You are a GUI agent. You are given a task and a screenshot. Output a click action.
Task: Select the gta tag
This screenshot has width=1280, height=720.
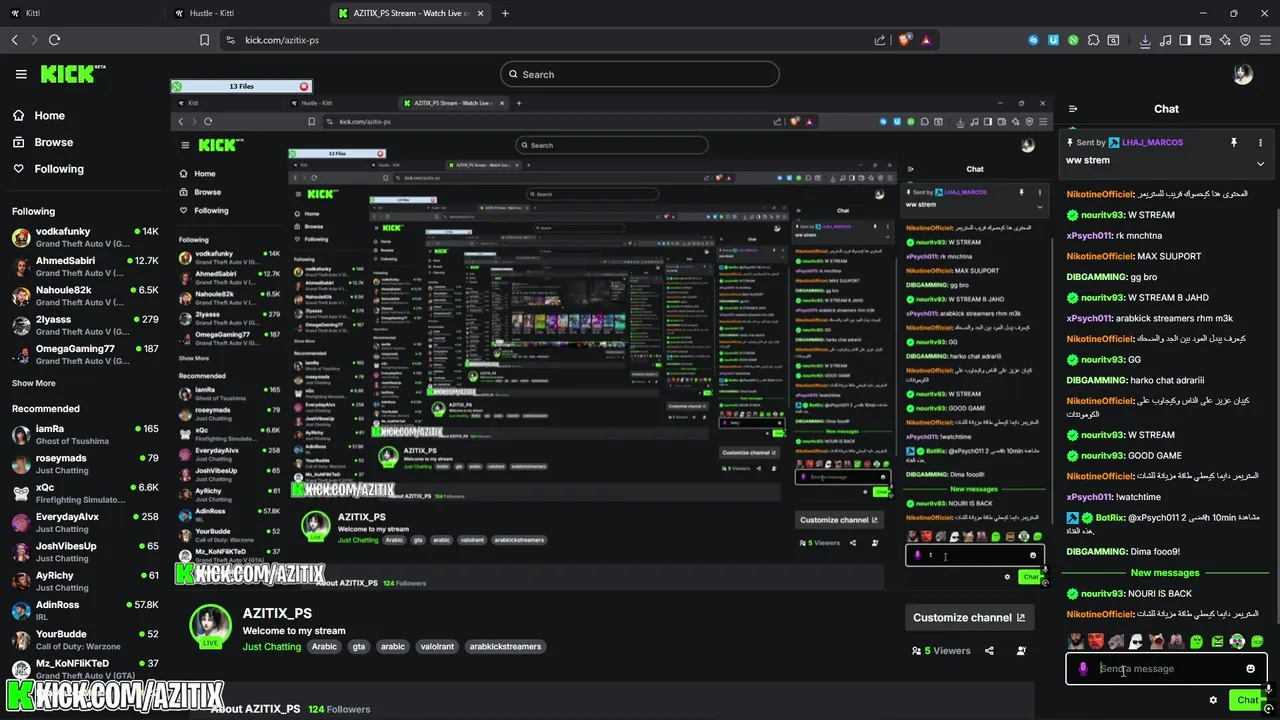tap(359, 647)
